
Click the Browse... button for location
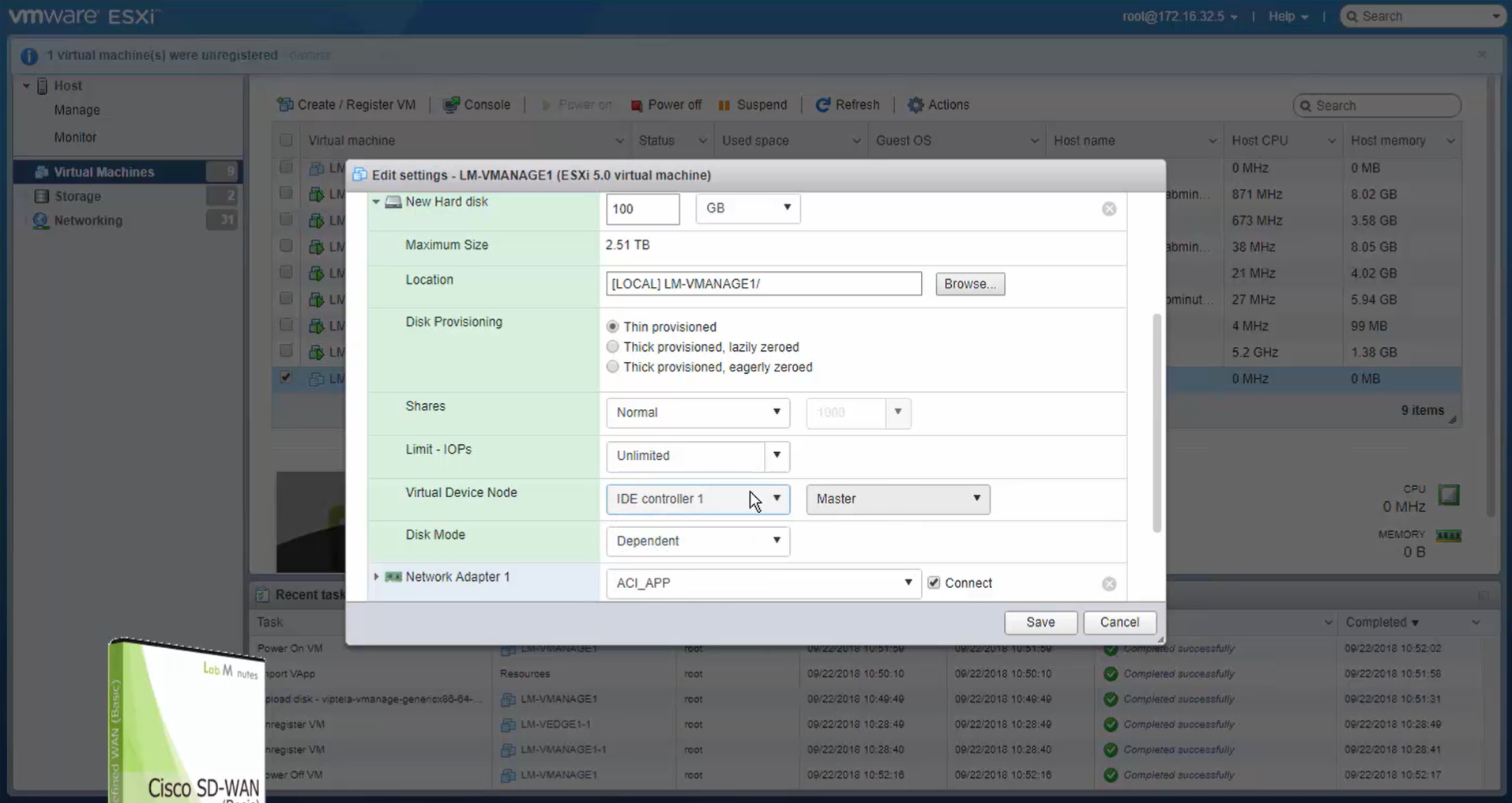coord(969,284)
